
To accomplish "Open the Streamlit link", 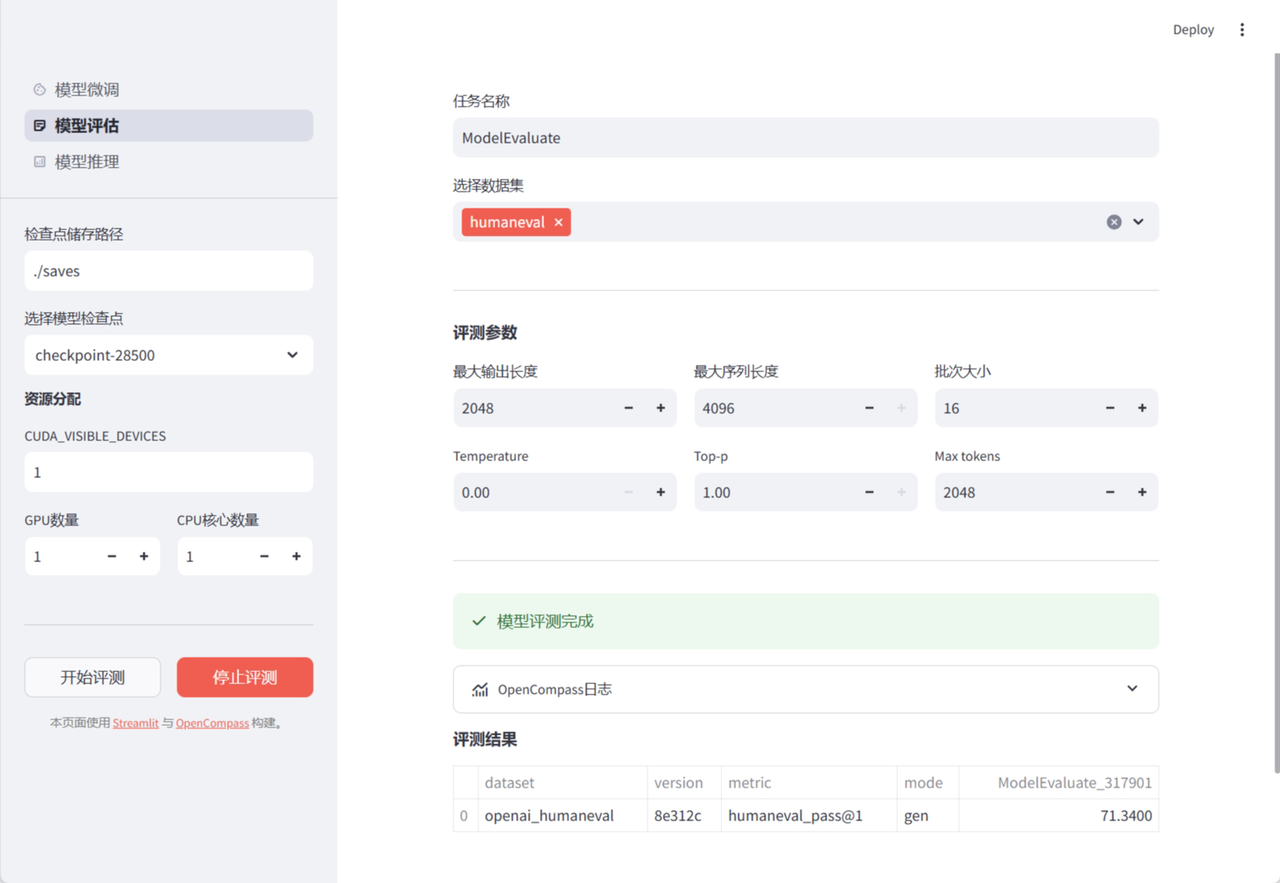I will (x=135, y=723).
